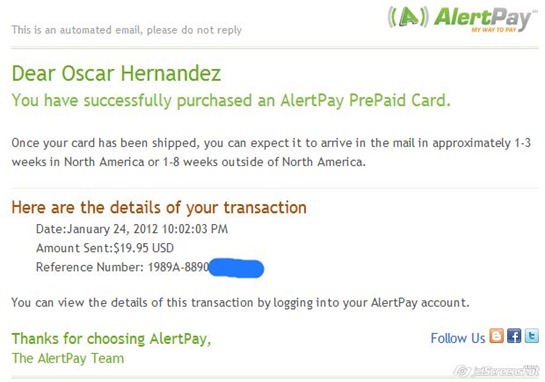Image resolution: width=545 pixels, height=382 pixels.
Task: Open the Twitter follow icon
Action: pyautogui.click(x=531, y=336)
